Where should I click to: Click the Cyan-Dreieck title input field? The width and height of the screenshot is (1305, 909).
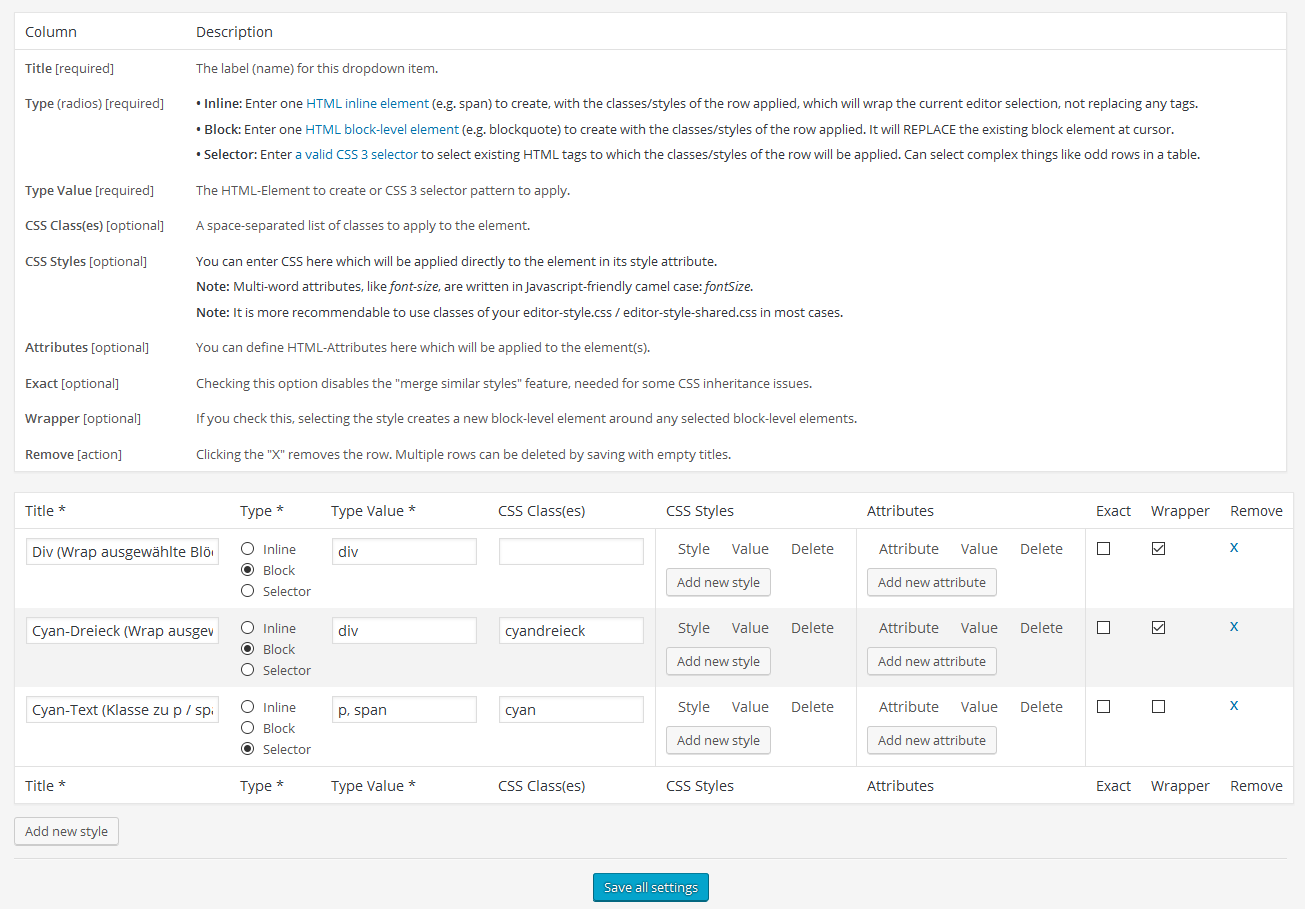point(122,631)
